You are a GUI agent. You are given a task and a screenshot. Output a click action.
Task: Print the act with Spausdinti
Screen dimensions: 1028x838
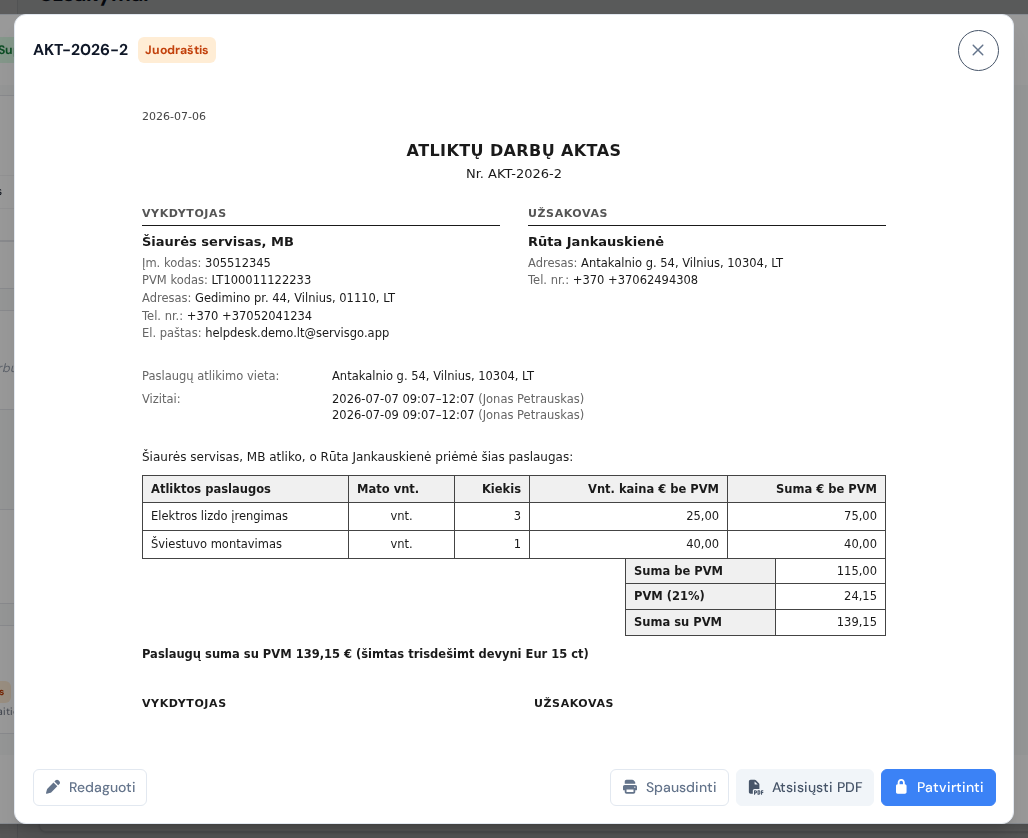click(x=669, y=787)
